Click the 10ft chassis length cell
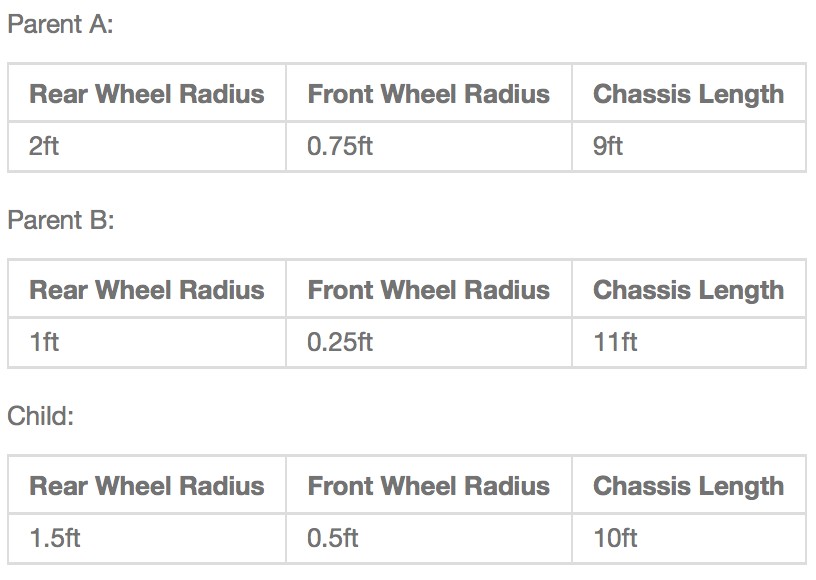 click(615, 538)
